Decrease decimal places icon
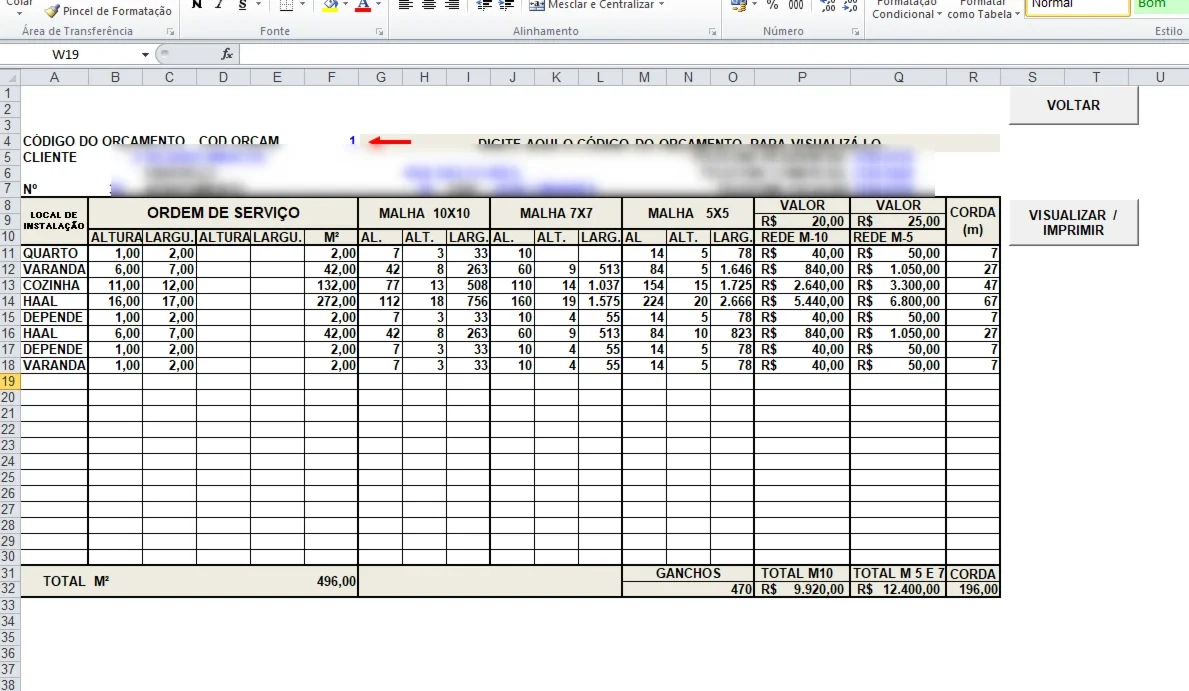The width and height of the screenshot is (1189, 691). (851, 6)
